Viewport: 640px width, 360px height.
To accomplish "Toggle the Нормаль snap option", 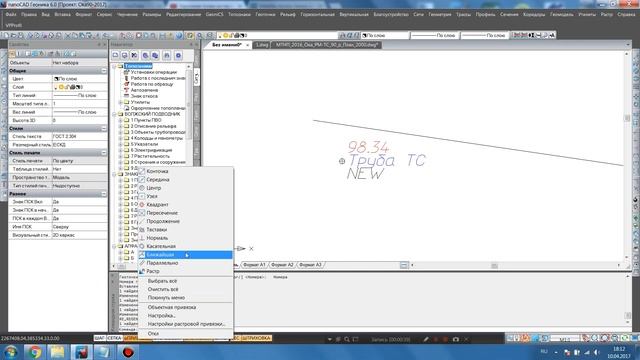I will coord(186,238).
